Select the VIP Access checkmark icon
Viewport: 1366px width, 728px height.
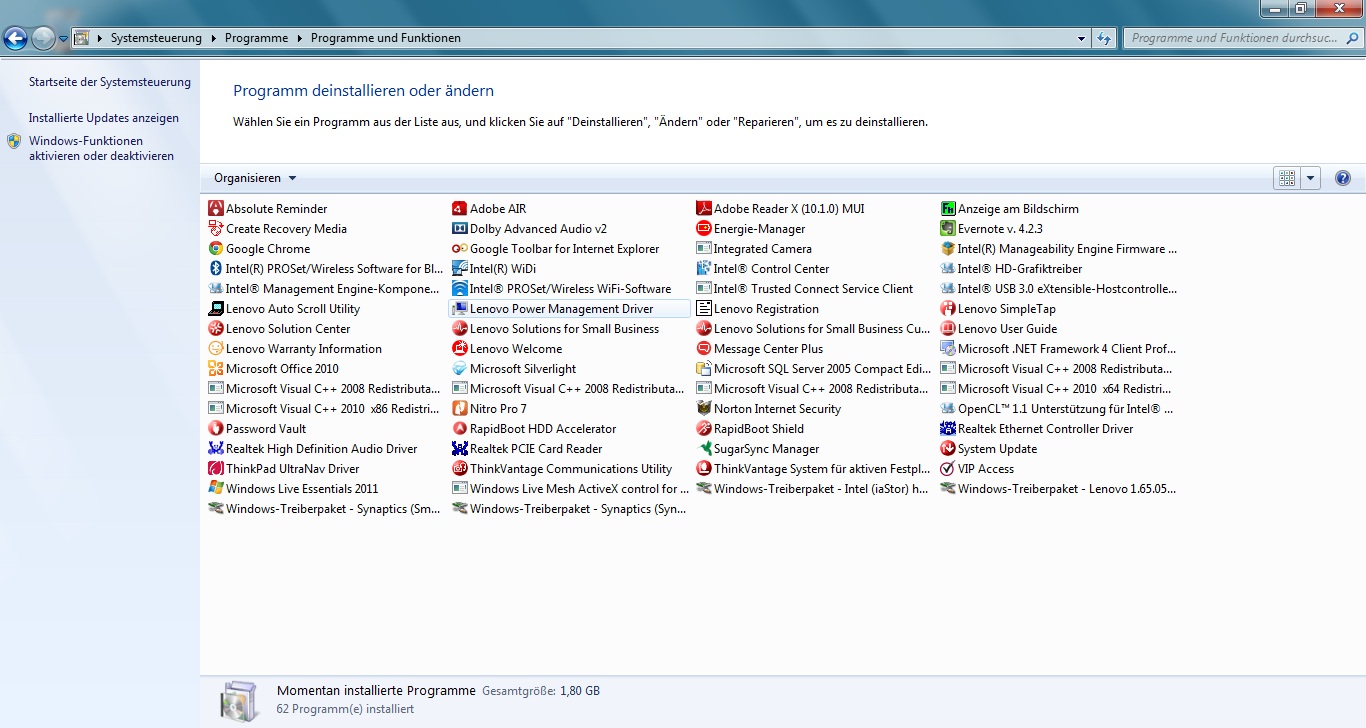pyautogui.click(x=947, y=469)
